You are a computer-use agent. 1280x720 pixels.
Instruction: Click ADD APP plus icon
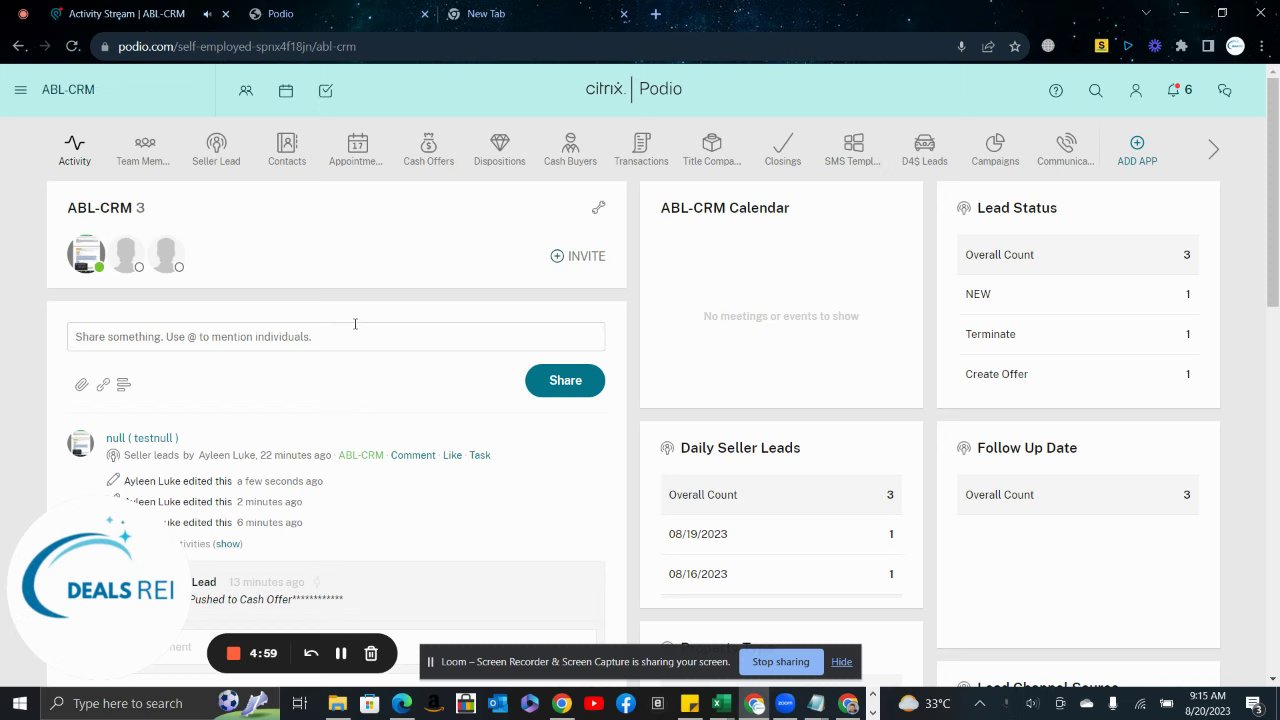1137,143
